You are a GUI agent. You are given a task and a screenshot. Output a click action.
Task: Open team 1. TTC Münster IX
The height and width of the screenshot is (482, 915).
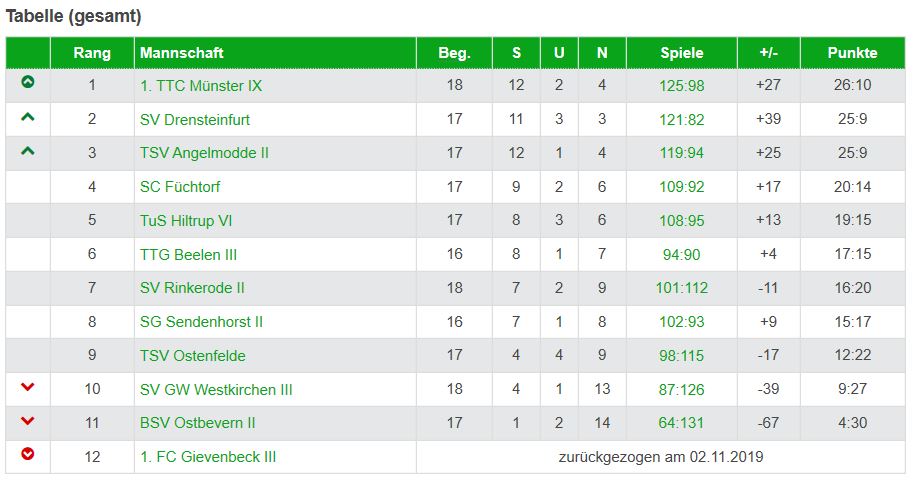pyautogui.click(x=201, y=86)
